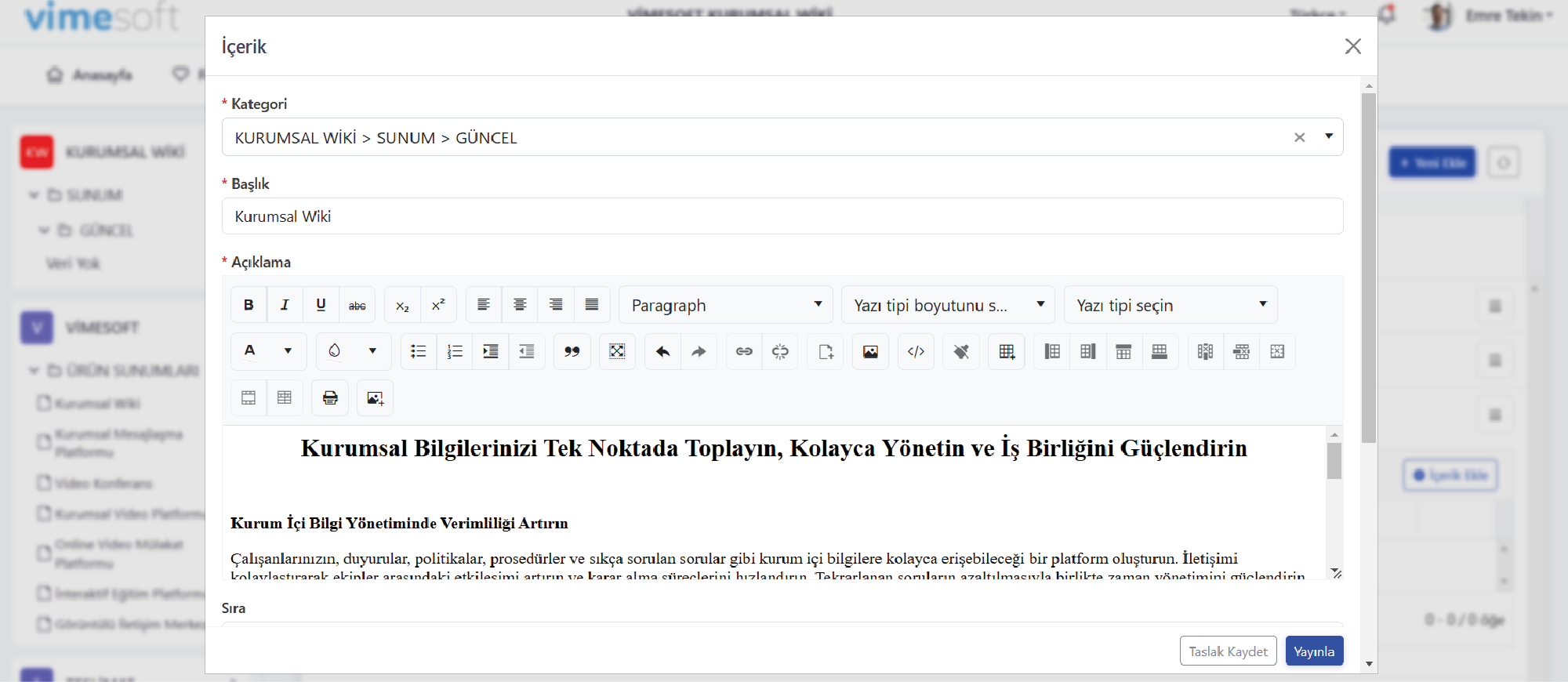This screenshot has height=682, width=1568.
Task: Add a table column on the right
Action: coord(1088,351)
